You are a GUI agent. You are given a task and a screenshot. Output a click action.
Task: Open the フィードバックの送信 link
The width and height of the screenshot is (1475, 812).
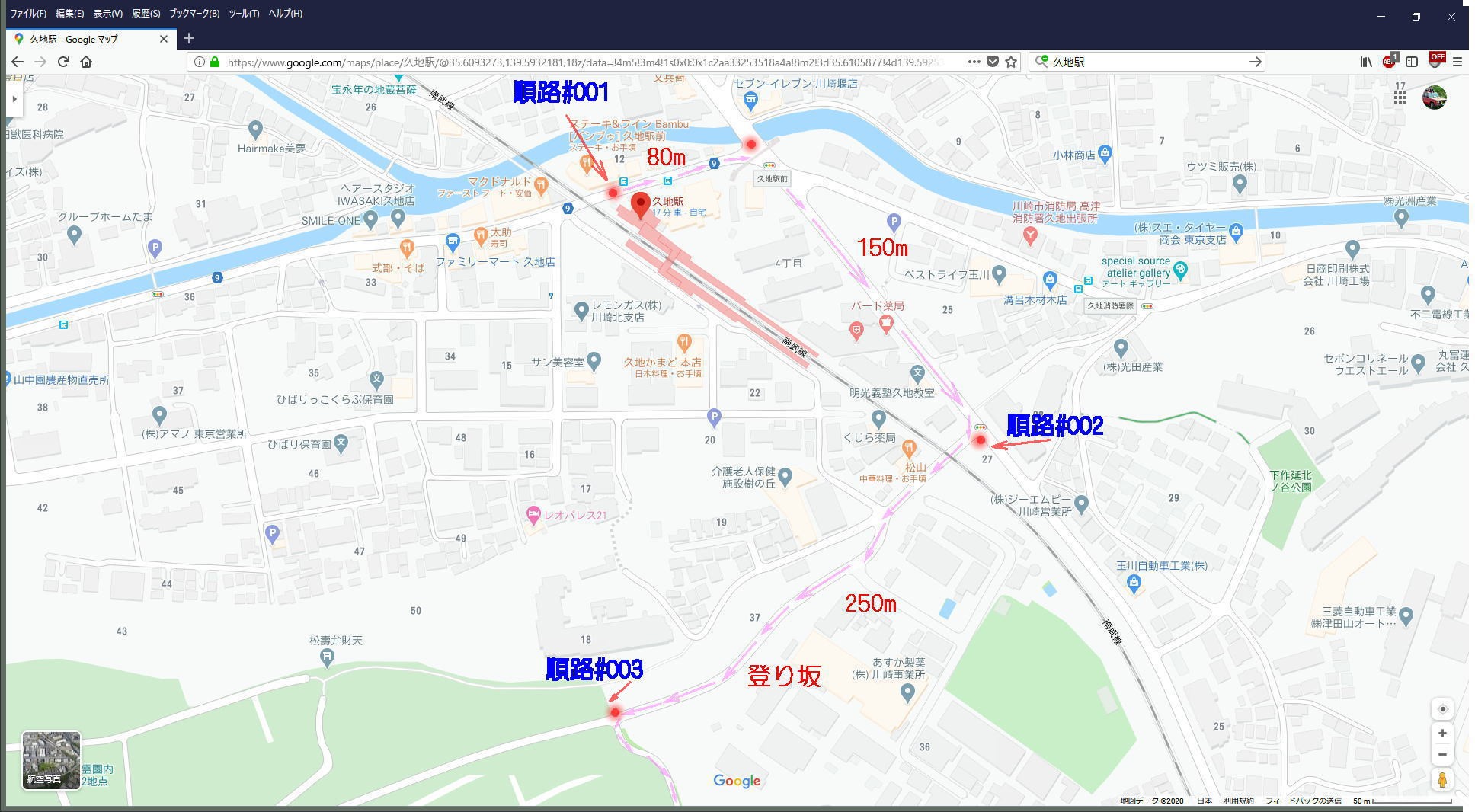1303,801
